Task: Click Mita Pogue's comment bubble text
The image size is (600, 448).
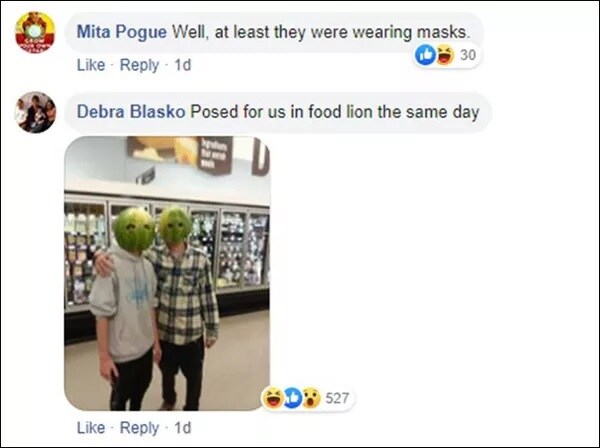Action: point(321,32)
